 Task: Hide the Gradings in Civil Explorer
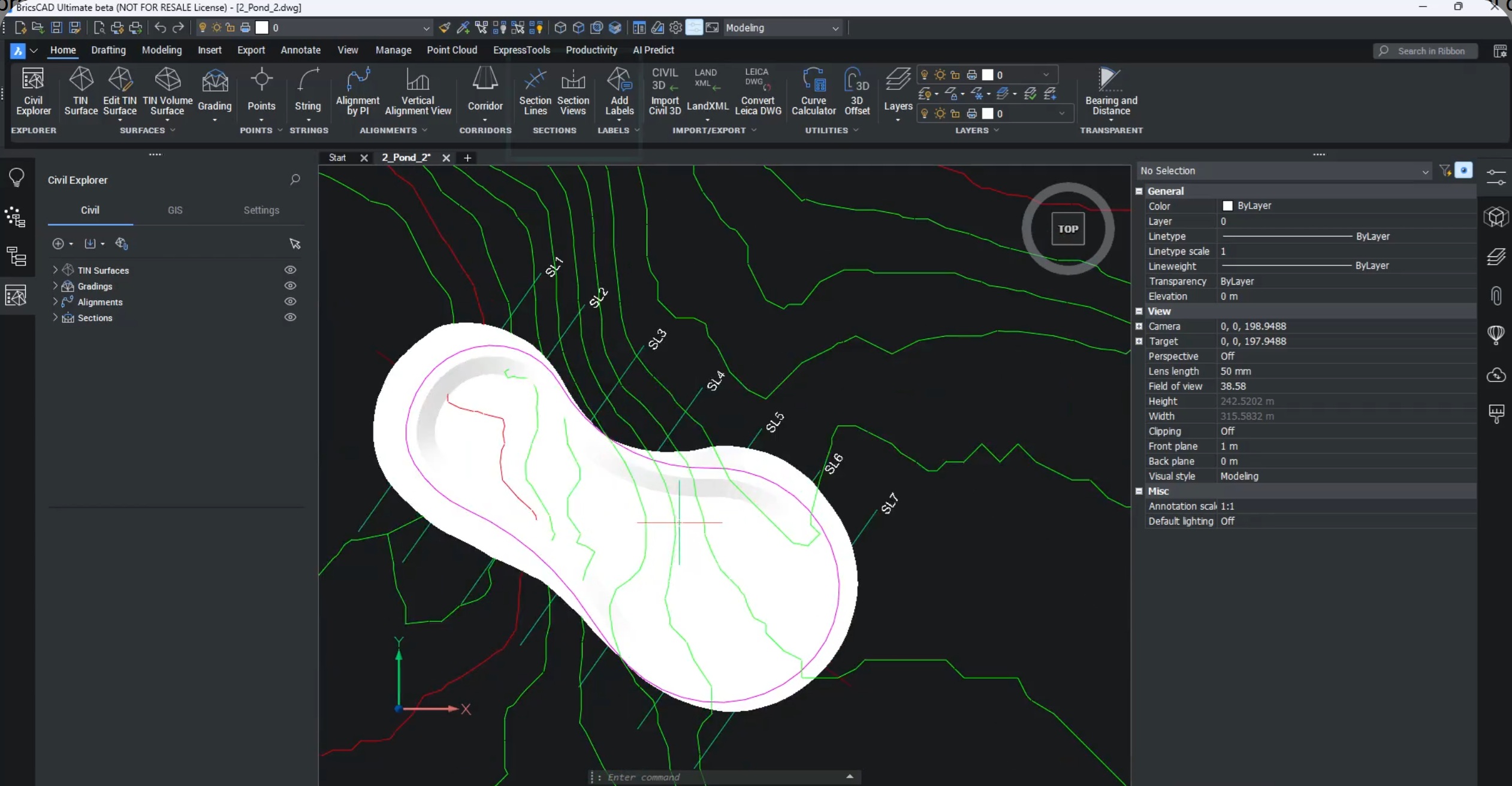coord(290,286)
